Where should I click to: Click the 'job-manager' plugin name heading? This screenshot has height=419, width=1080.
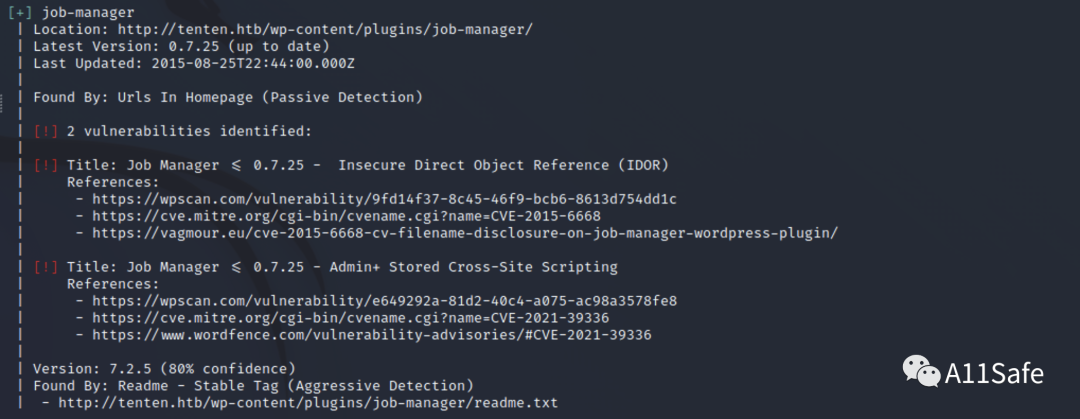click(87, 13)
